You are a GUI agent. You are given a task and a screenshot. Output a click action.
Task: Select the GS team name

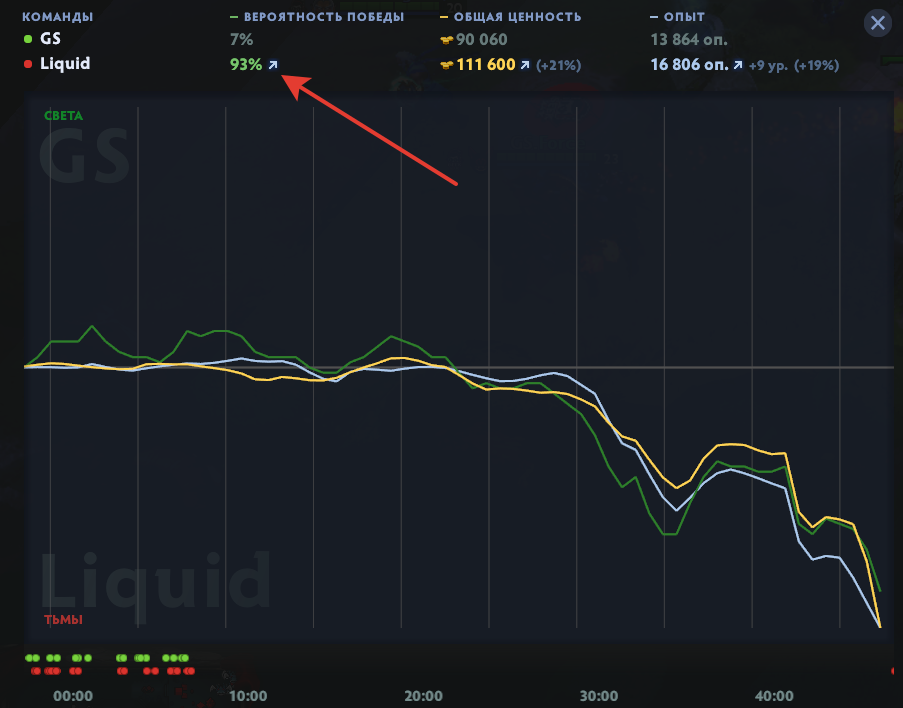[x=50, y=39]
